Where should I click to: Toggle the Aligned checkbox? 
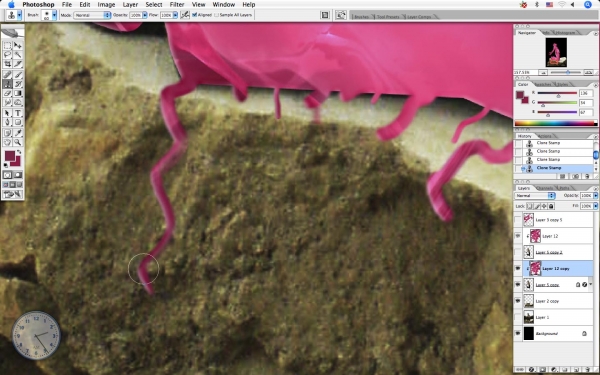tap(194, 15)
